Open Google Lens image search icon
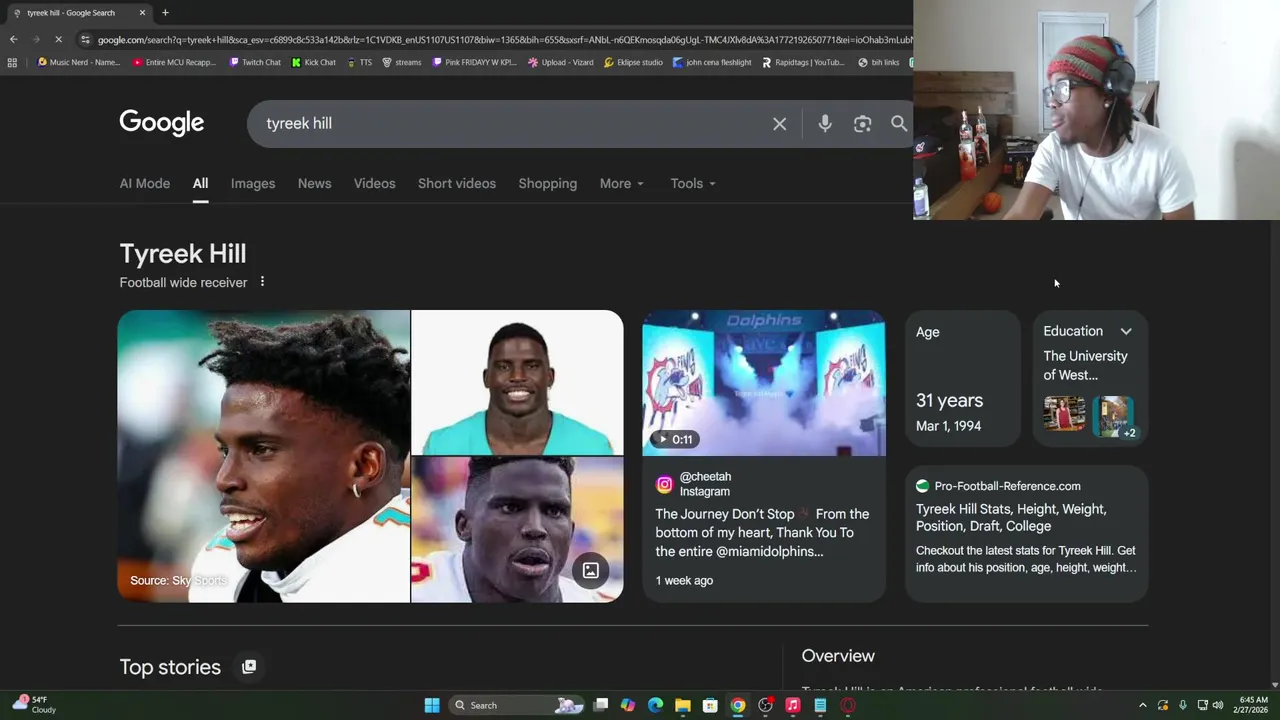The width and height of the screenshot is (1280, 720). 862,124
